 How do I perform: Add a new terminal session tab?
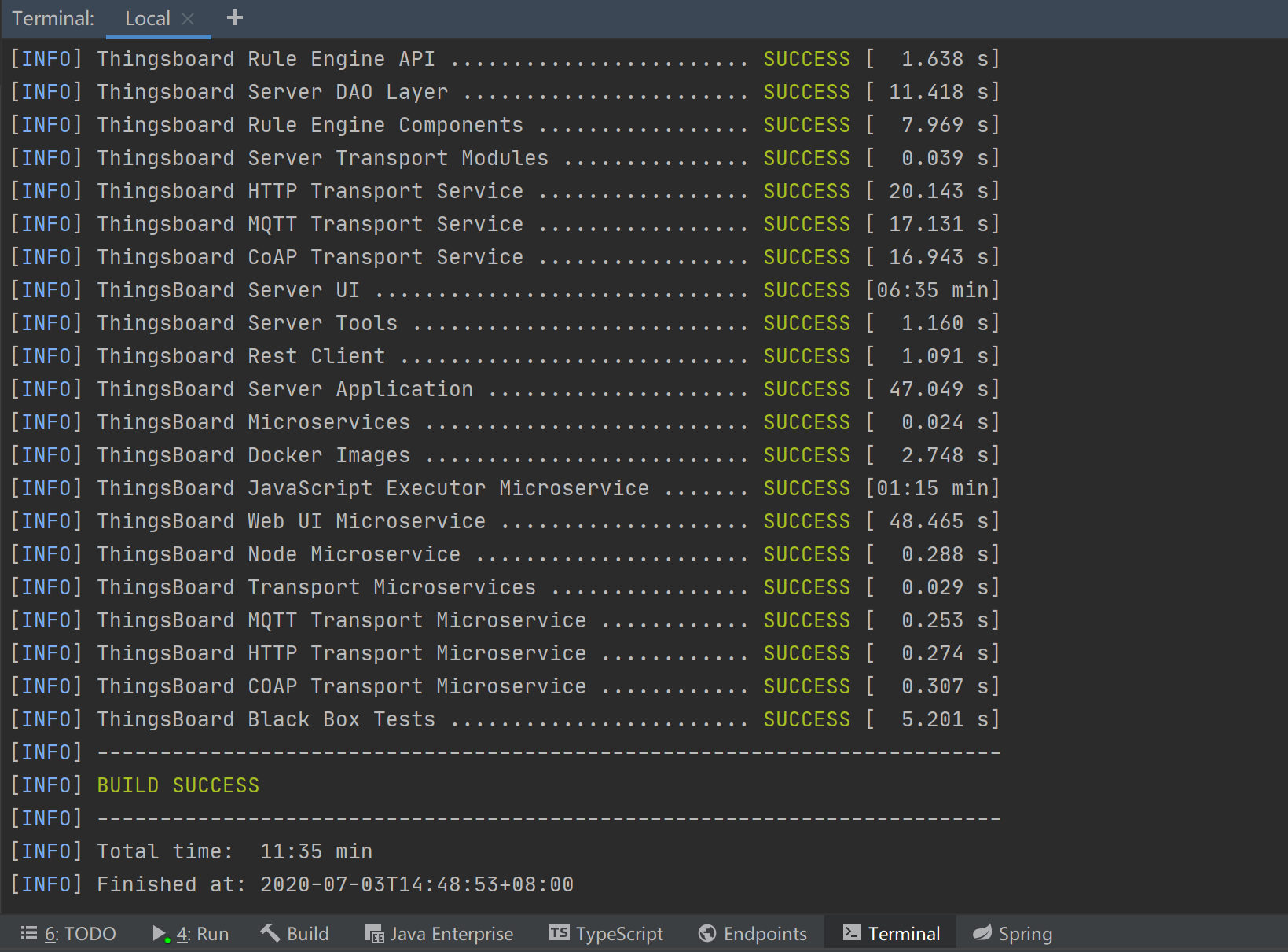coord(234,17)
